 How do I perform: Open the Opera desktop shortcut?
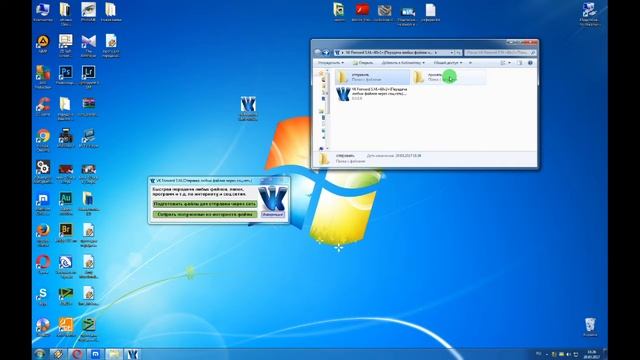43,264
